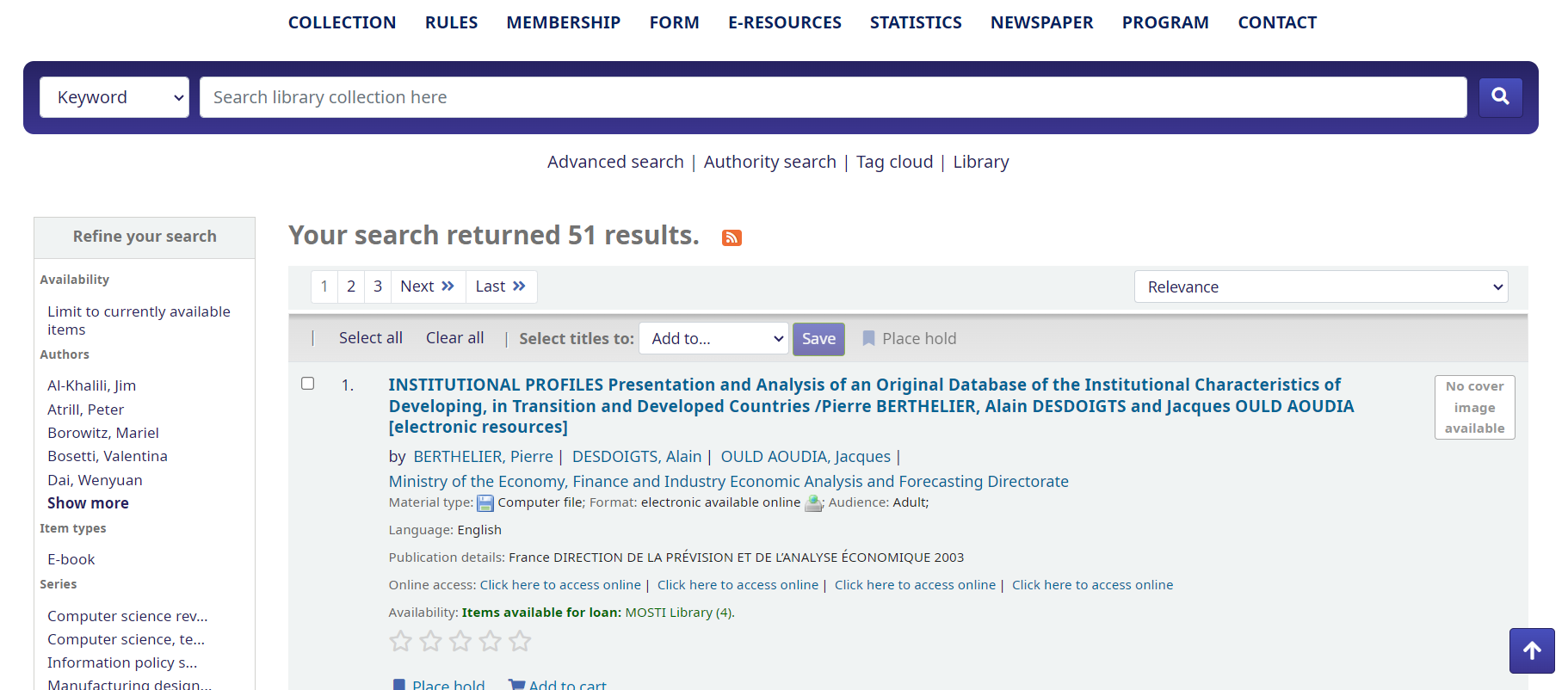Viewport: 1568px width, 690px height.
Task: Open the Advanced search link
Action: (615, 162)
